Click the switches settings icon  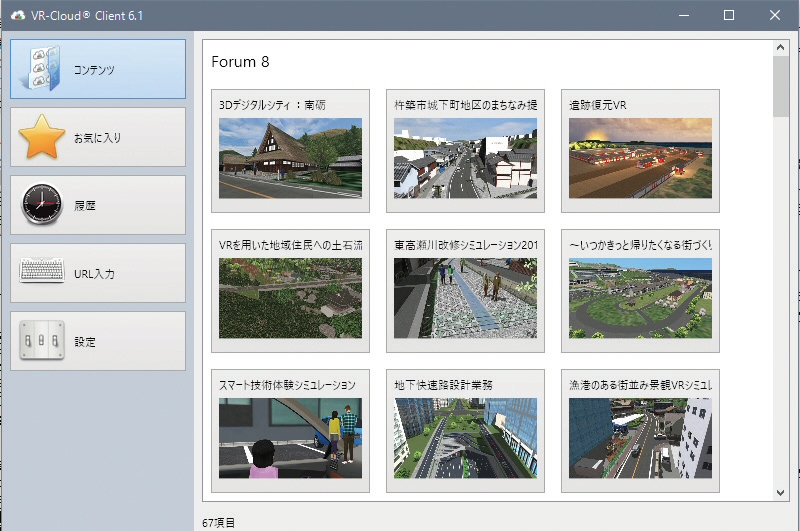pyautogui.click(x=42, y=340)
